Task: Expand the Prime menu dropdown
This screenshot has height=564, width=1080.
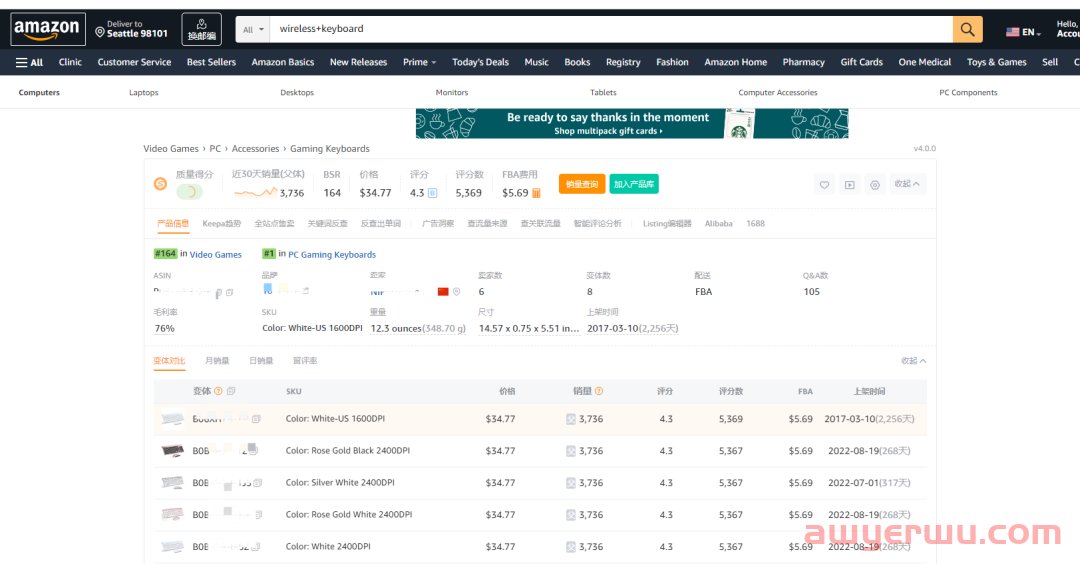Action: [419, 62]
